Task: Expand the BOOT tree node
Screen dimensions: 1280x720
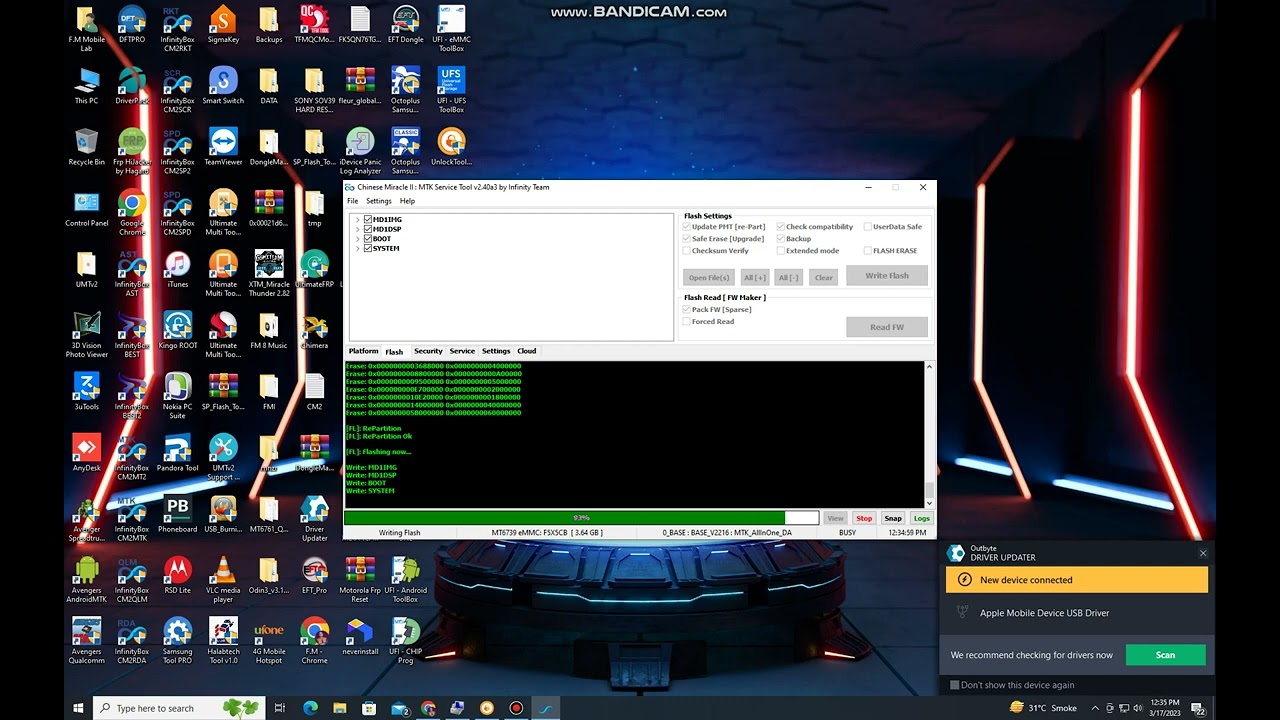Action: point(358,239)
